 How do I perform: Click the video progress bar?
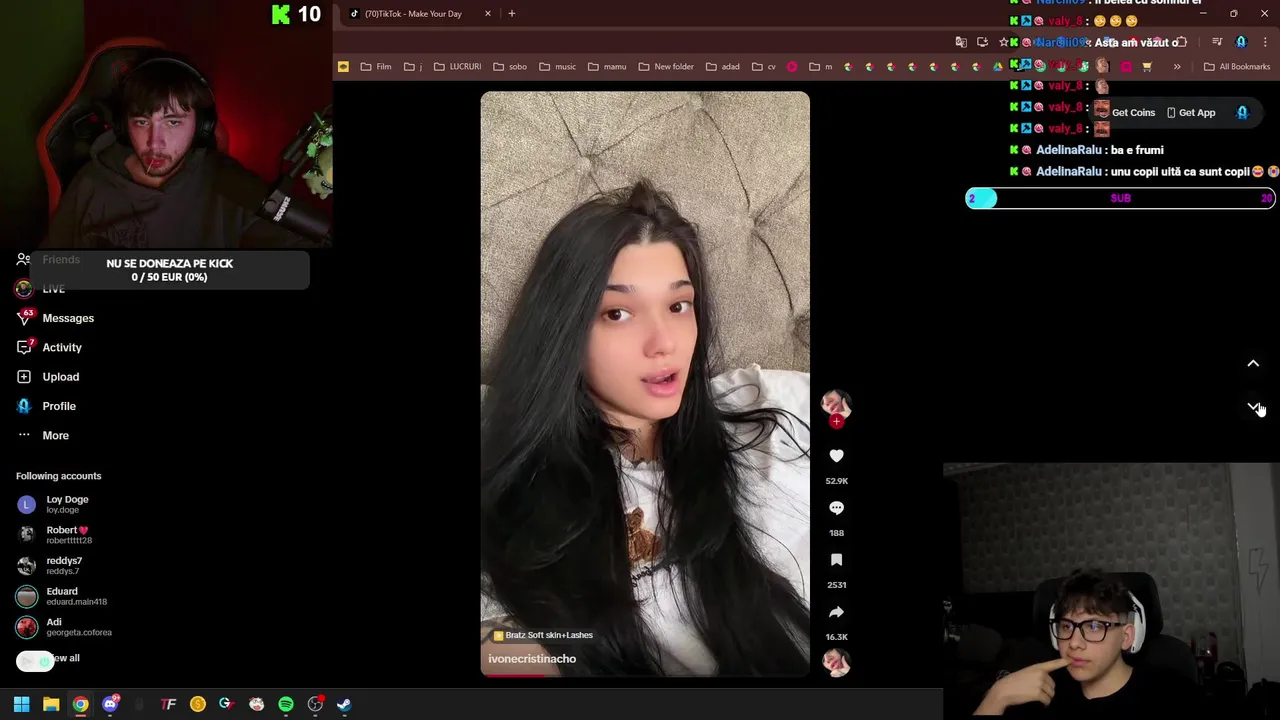pos(645,675)
